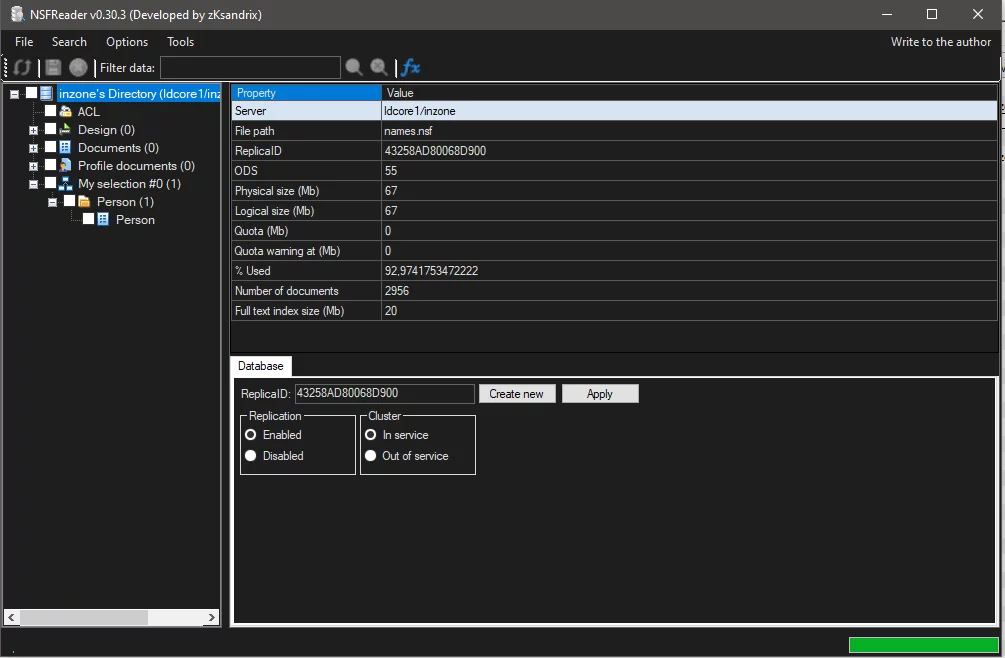Image resolution: width=1005 pixels, height=658 pixels.
Task: Click the Filter data text field
Action: coord(250,68)
